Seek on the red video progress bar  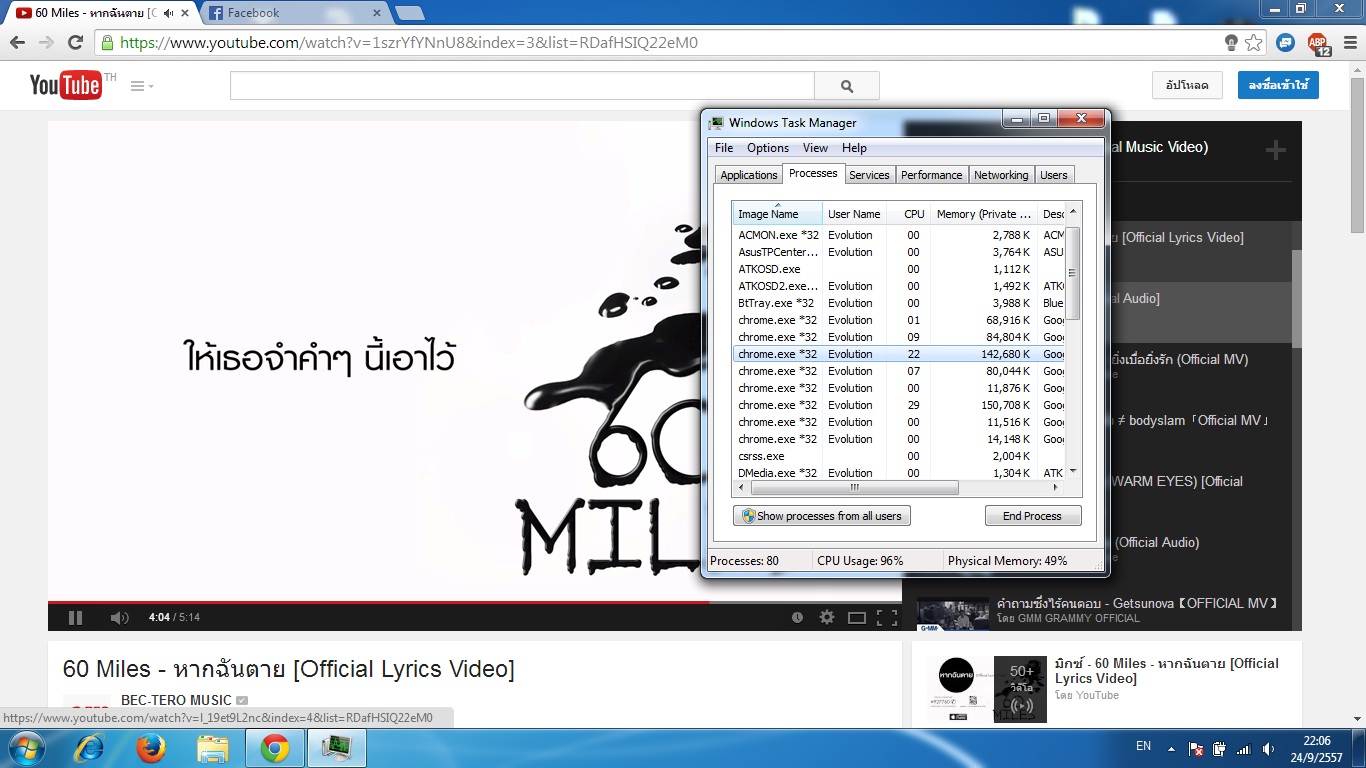click(378, 602)
